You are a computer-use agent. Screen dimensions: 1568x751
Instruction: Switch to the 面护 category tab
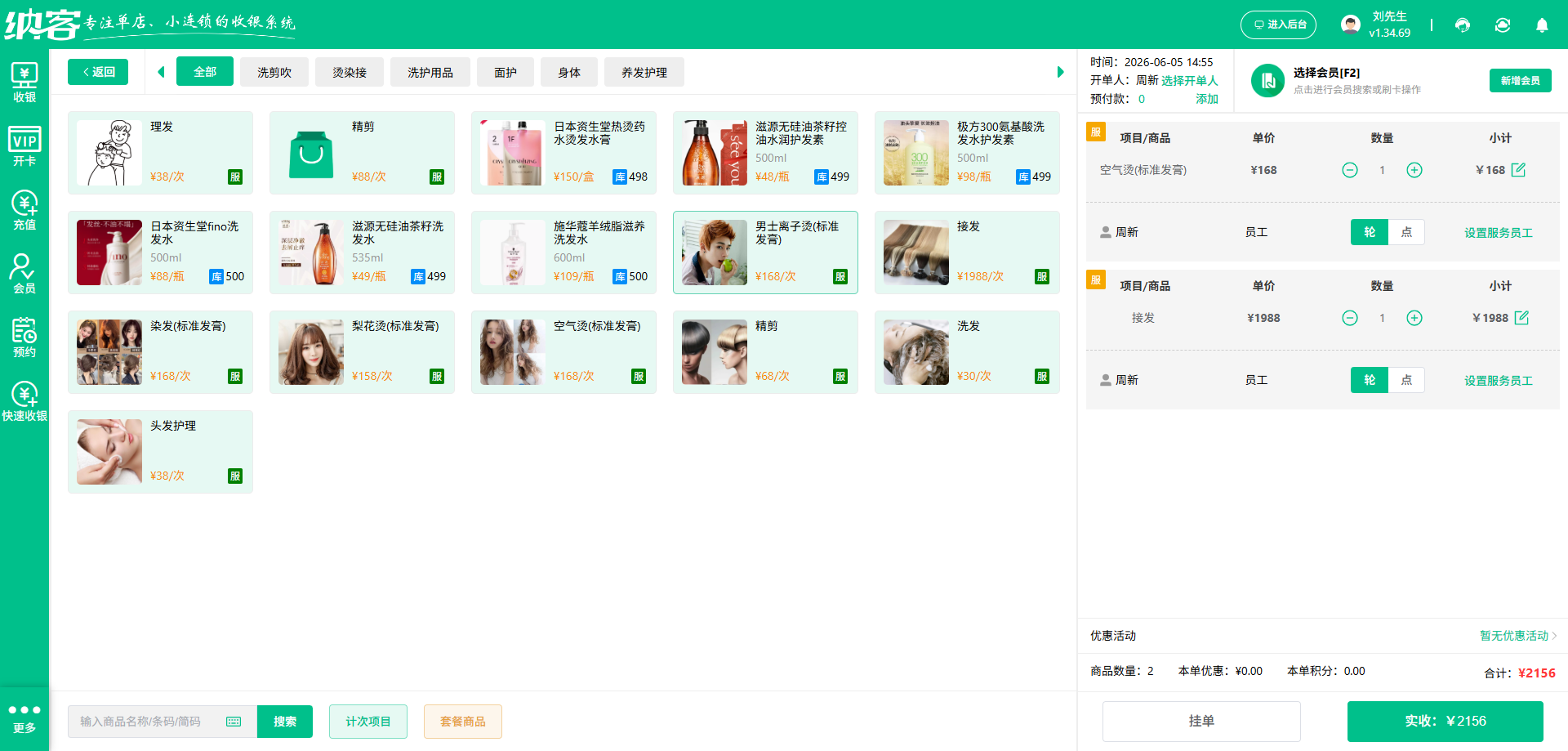point(506,72)
